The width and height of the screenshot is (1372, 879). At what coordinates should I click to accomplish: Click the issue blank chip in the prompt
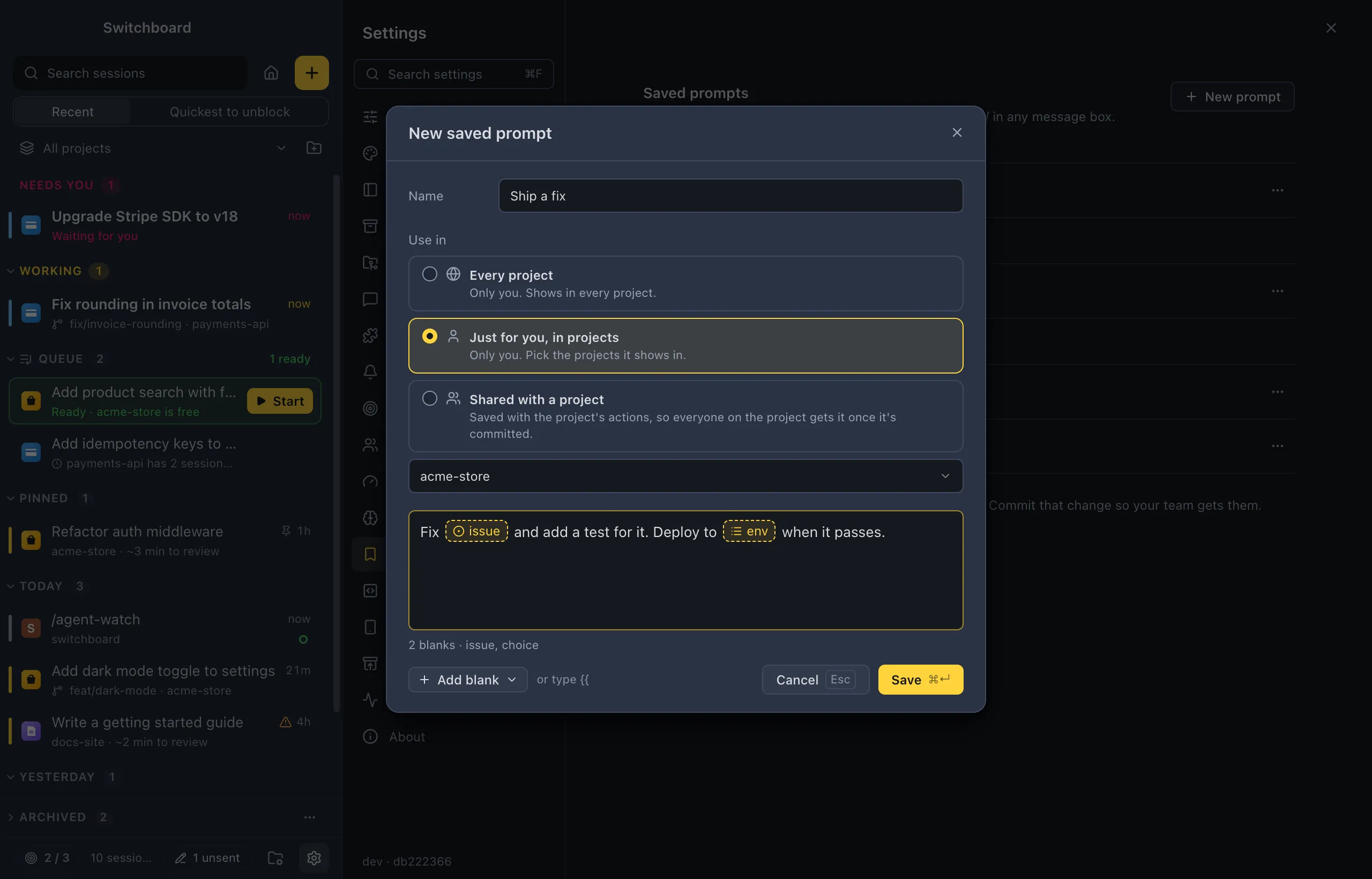[476, 531]
